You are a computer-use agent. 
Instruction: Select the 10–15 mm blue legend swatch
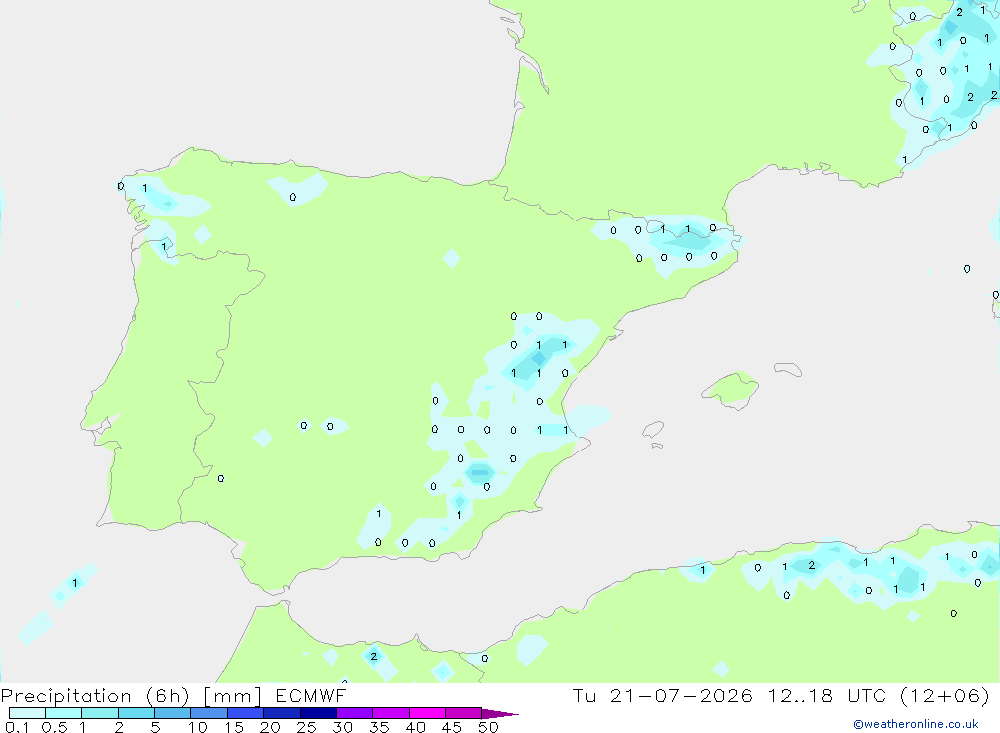coord(209,713)
